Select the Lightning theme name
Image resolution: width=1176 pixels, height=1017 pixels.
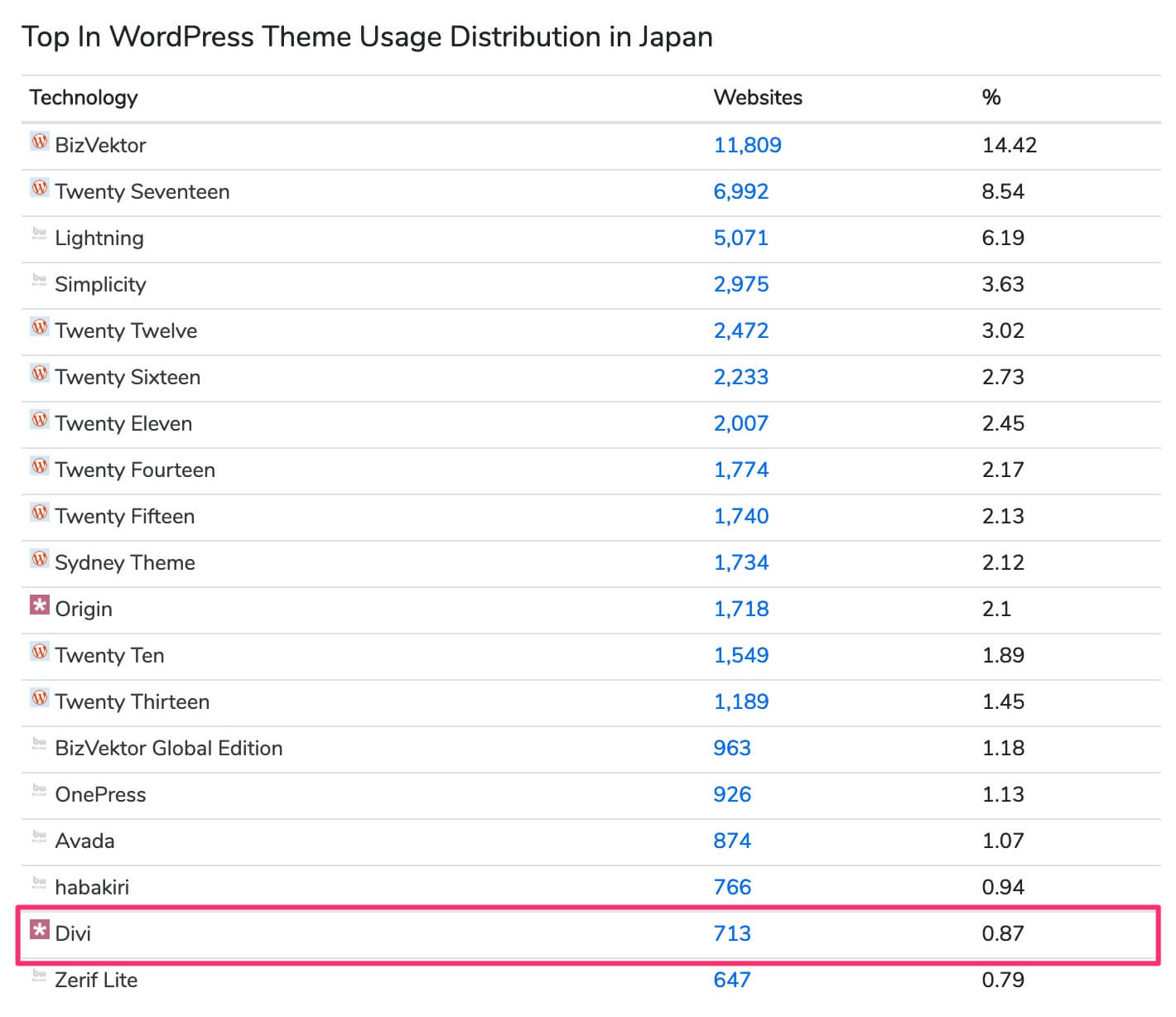pyautogui.click(x=99, y=238)
